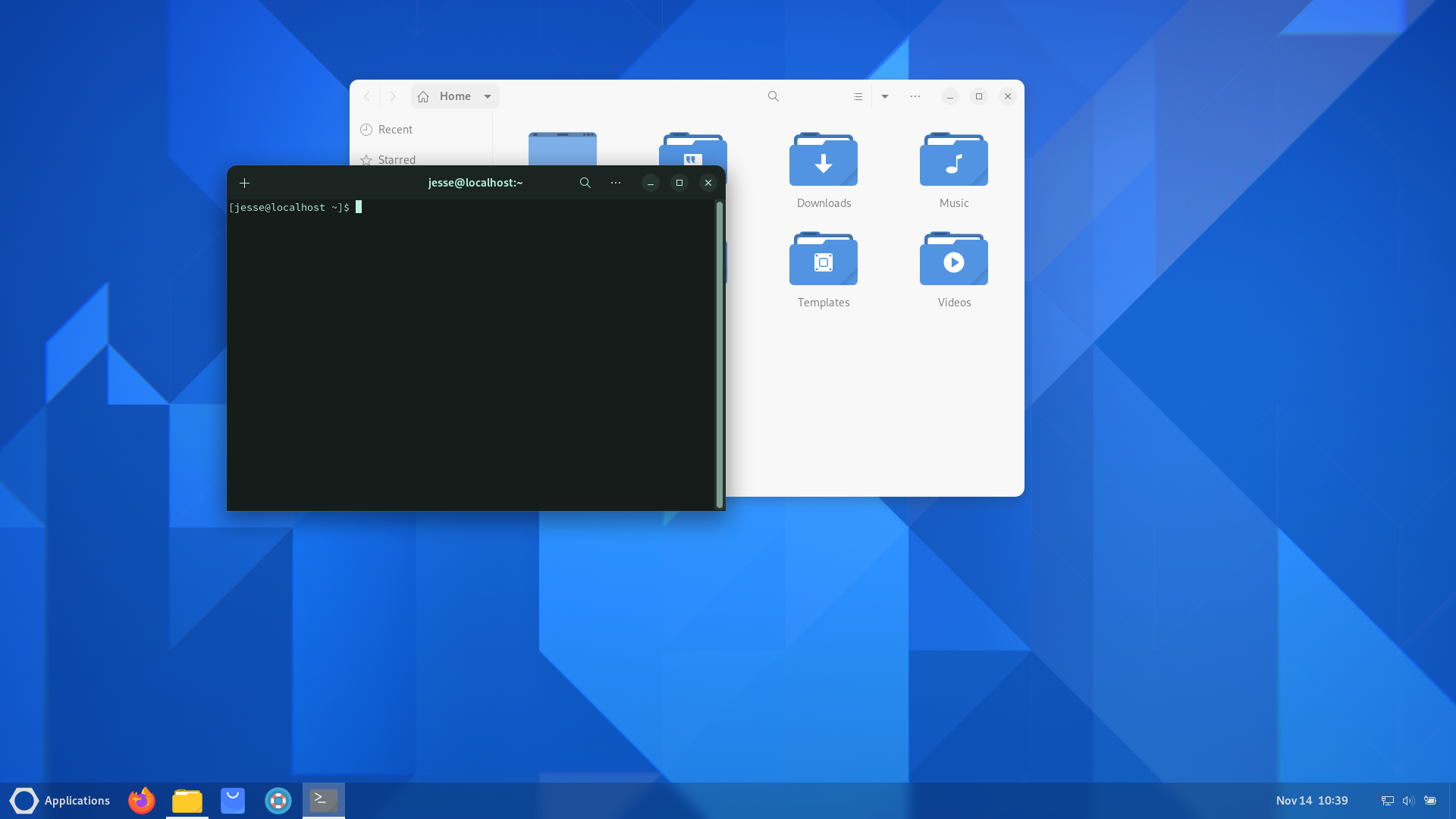Open the clock showing Nov 14 10:39
1456x819 pixels.
click(x=1312, y=801)
